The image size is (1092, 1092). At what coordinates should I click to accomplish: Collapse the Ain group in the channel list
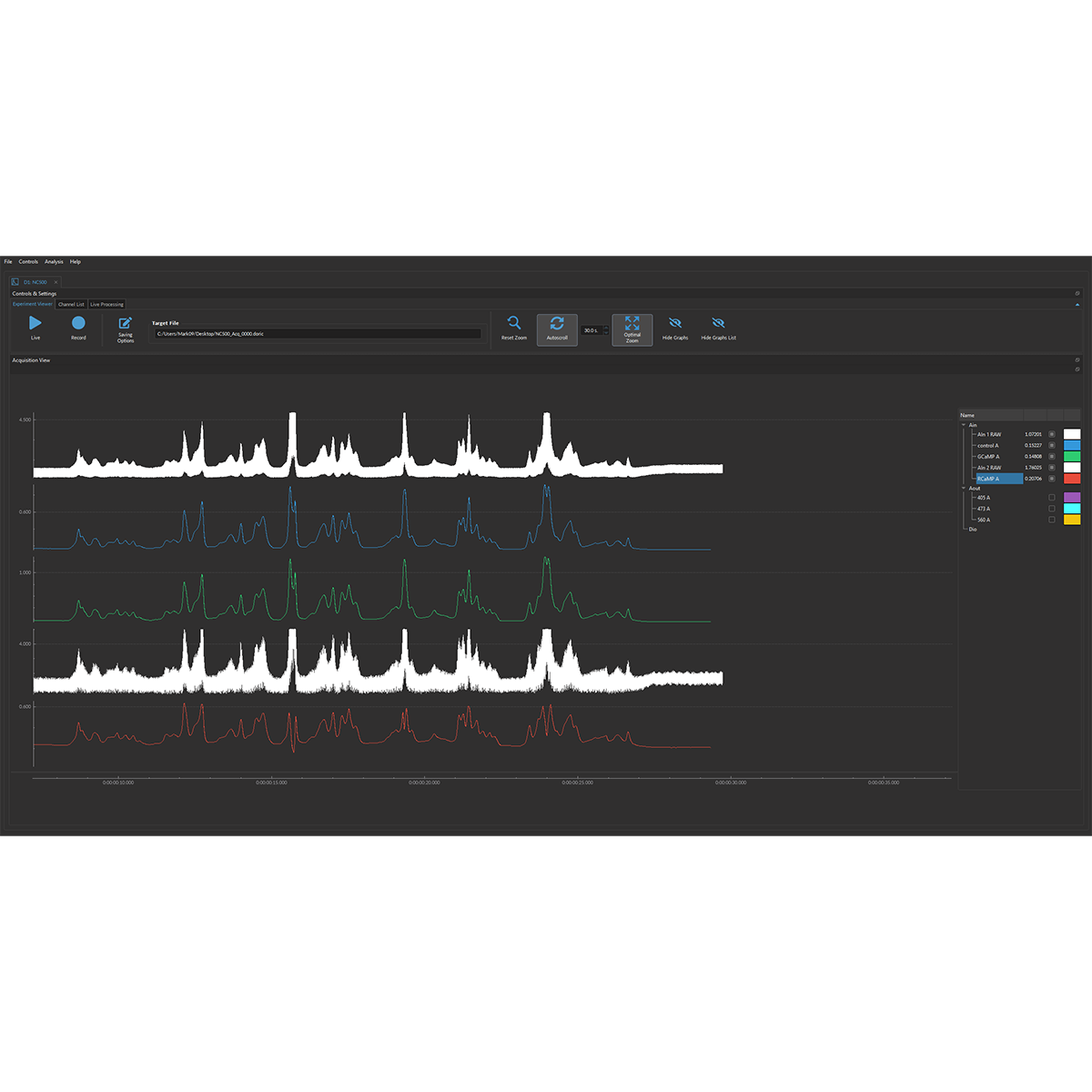(x=963, y=425)
